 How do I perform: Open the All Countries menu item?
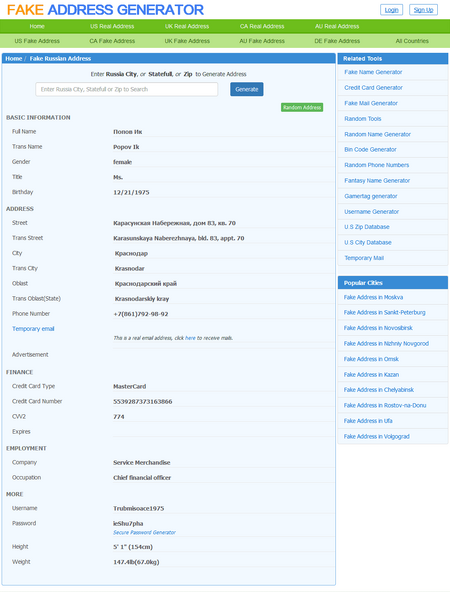coord(412,41)
